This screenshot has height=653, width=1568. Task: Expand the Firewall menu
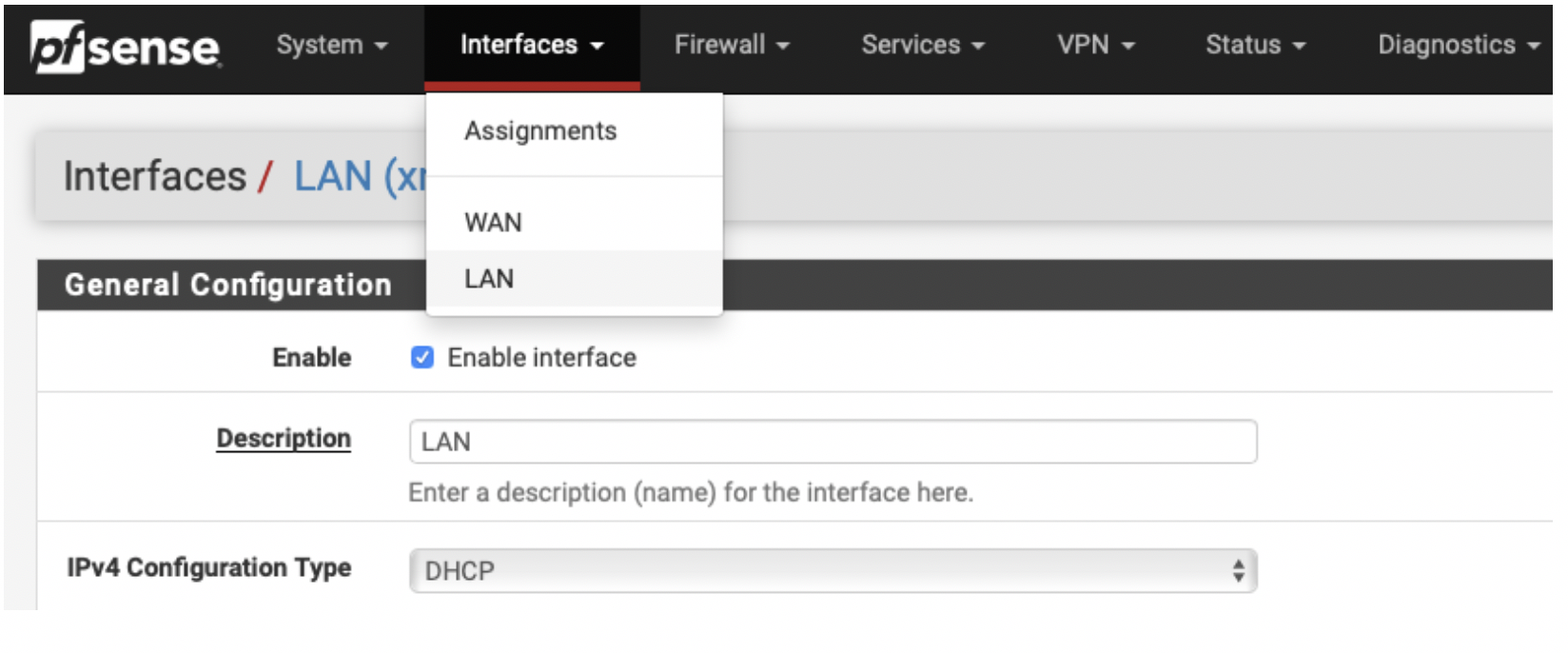[731, 45]
